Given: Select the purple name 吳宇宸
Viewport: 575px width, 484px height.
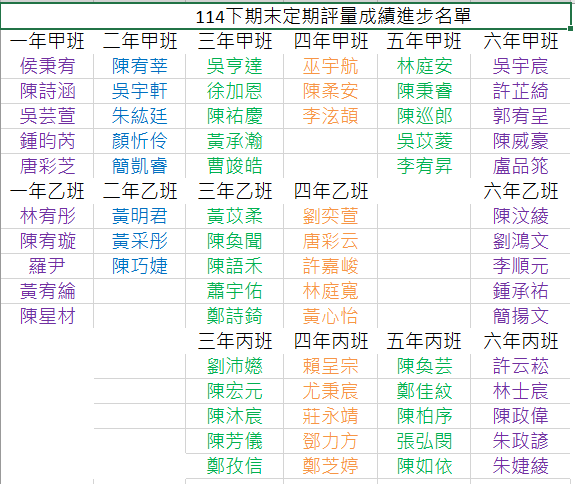Looking at the screenshot, I should click(x=520, y=66).
